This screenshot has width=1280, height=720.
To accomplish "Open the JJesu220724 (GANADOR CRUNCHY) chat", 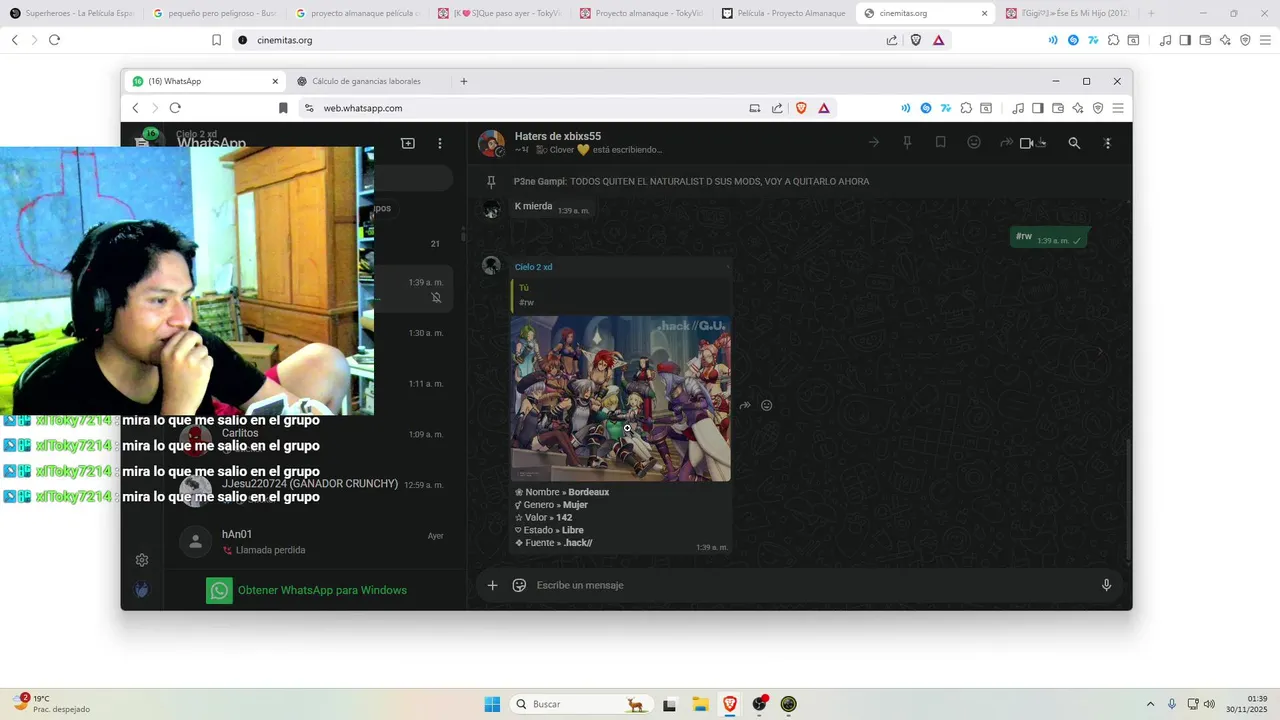I will pos(314,490).
